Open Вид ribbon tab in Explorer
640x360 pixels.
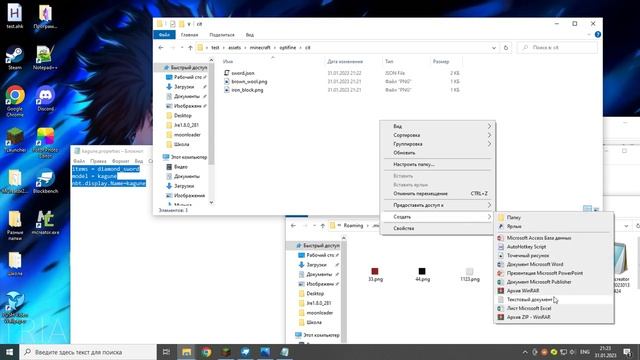[250, 35]
